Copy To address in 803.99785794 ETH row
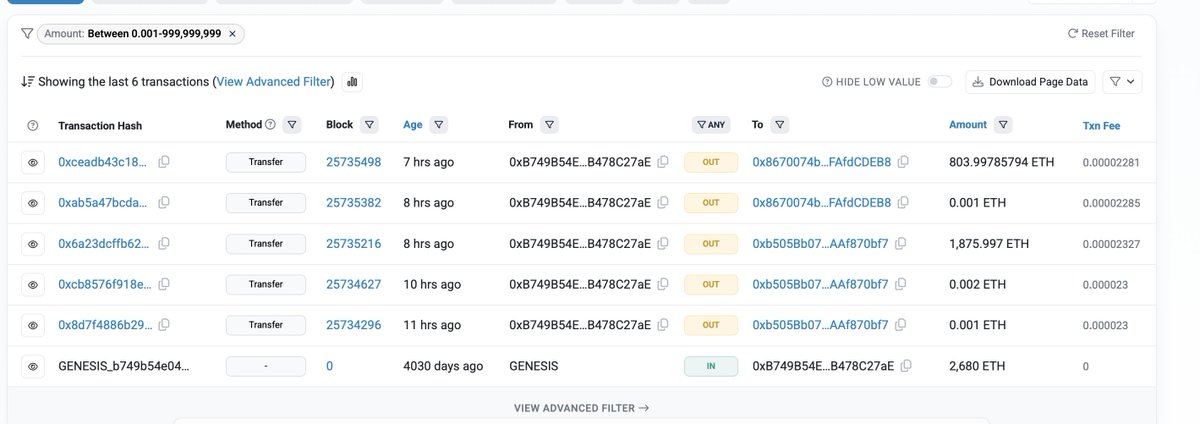This screenshot has width=1200, height=424. [x=903, y=162]
